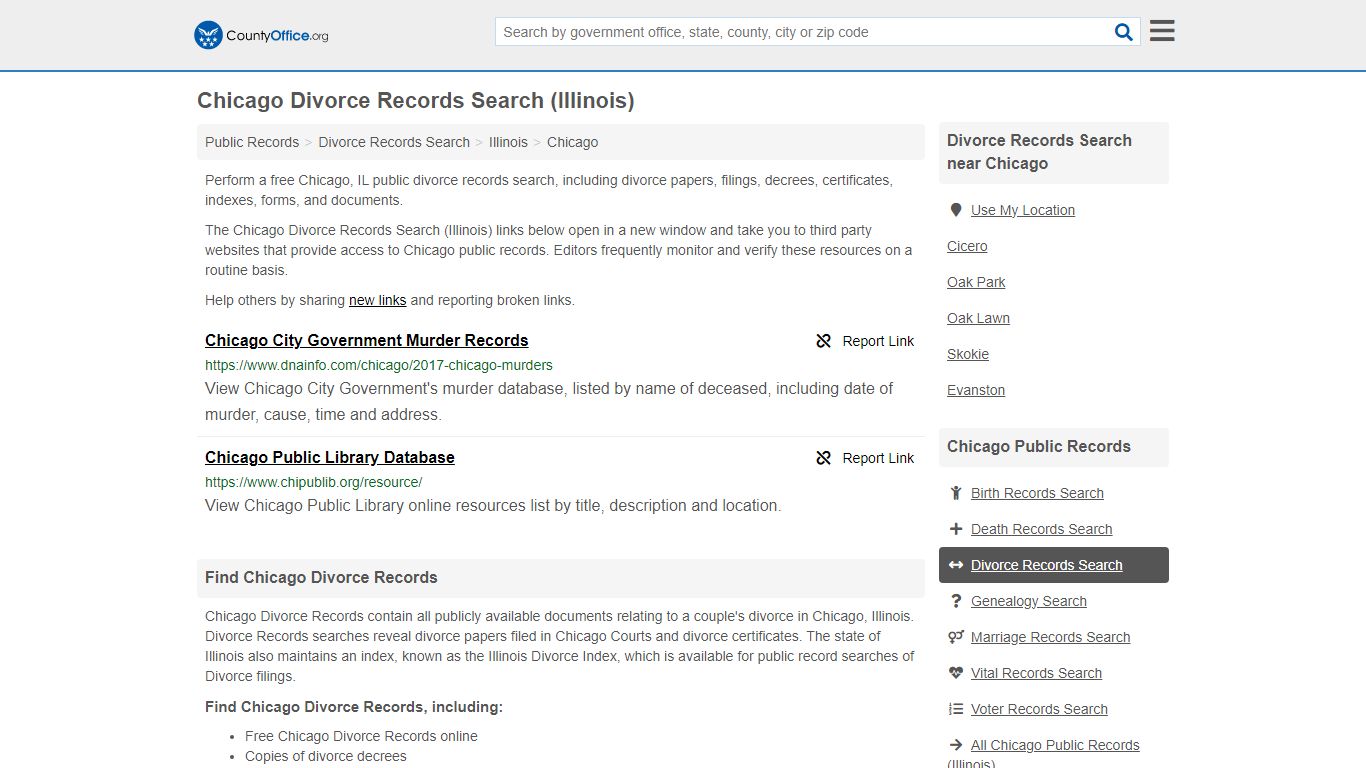Click the Chicago Public Records heading
1366x768 pixels.
coord(1039,446)
